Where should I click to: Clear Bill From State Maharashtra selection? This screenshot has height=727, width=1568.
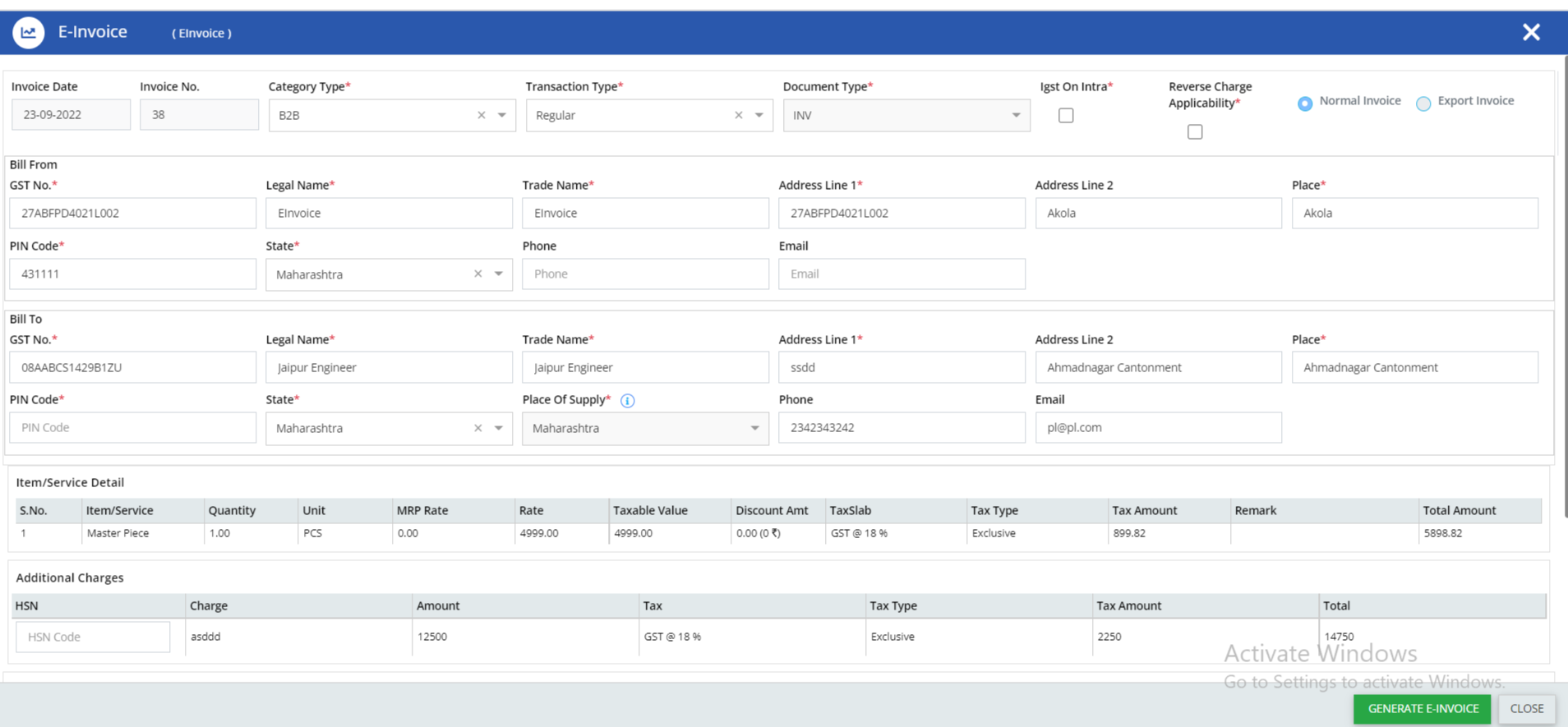[x=478, y=274]
